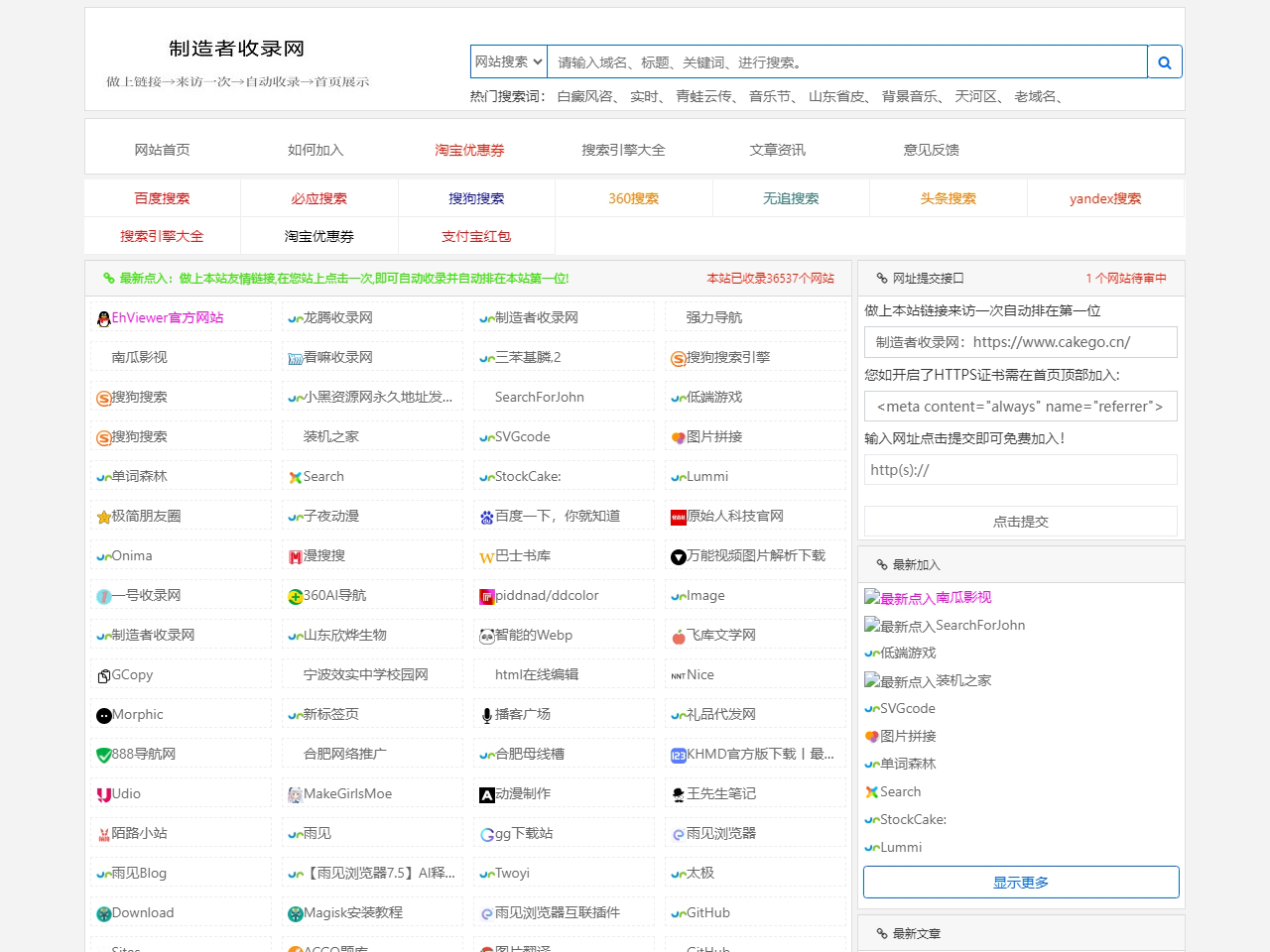Viewport: 1270px width, 952px height.
Task: Select the yandex搜索 tab
Action: click(x=1105, y=198)
